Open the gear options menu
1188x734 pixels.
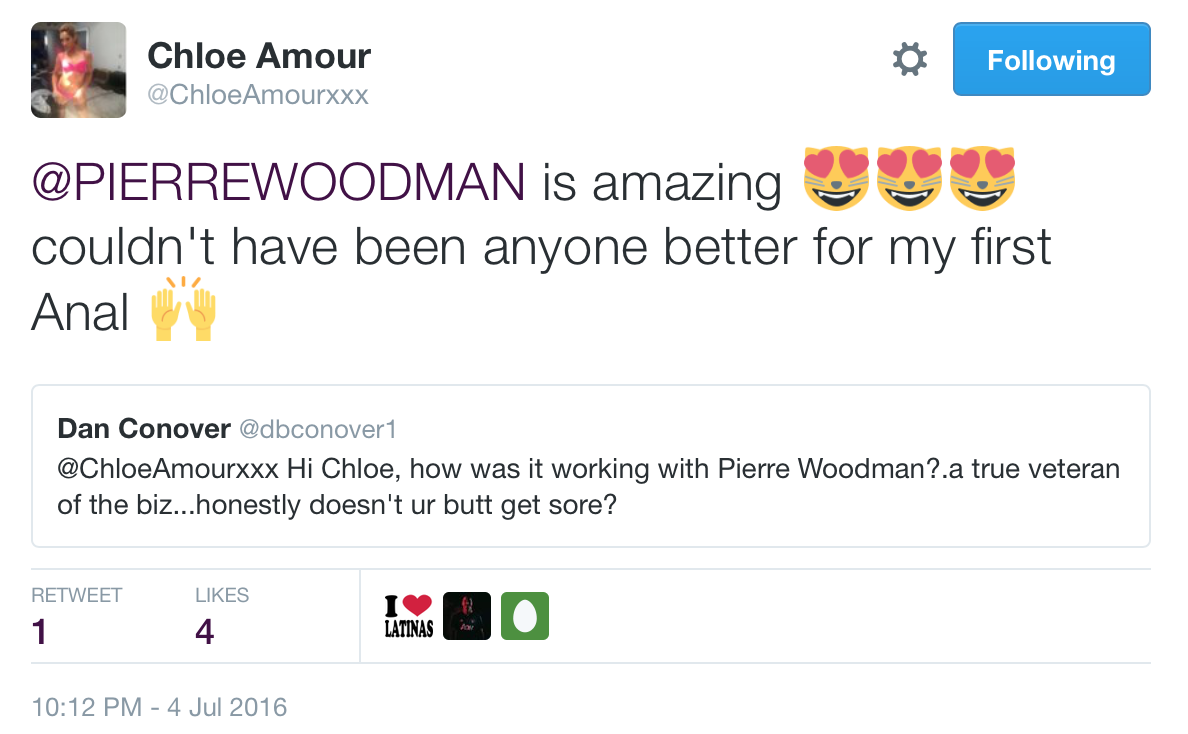pos(909,61)
